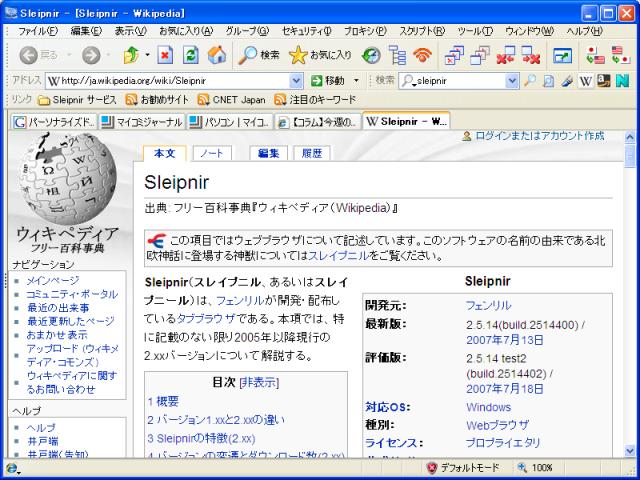
Task: Open the スクリプト(R) menu
Action: pyautogui.click(x=422, y=31)
